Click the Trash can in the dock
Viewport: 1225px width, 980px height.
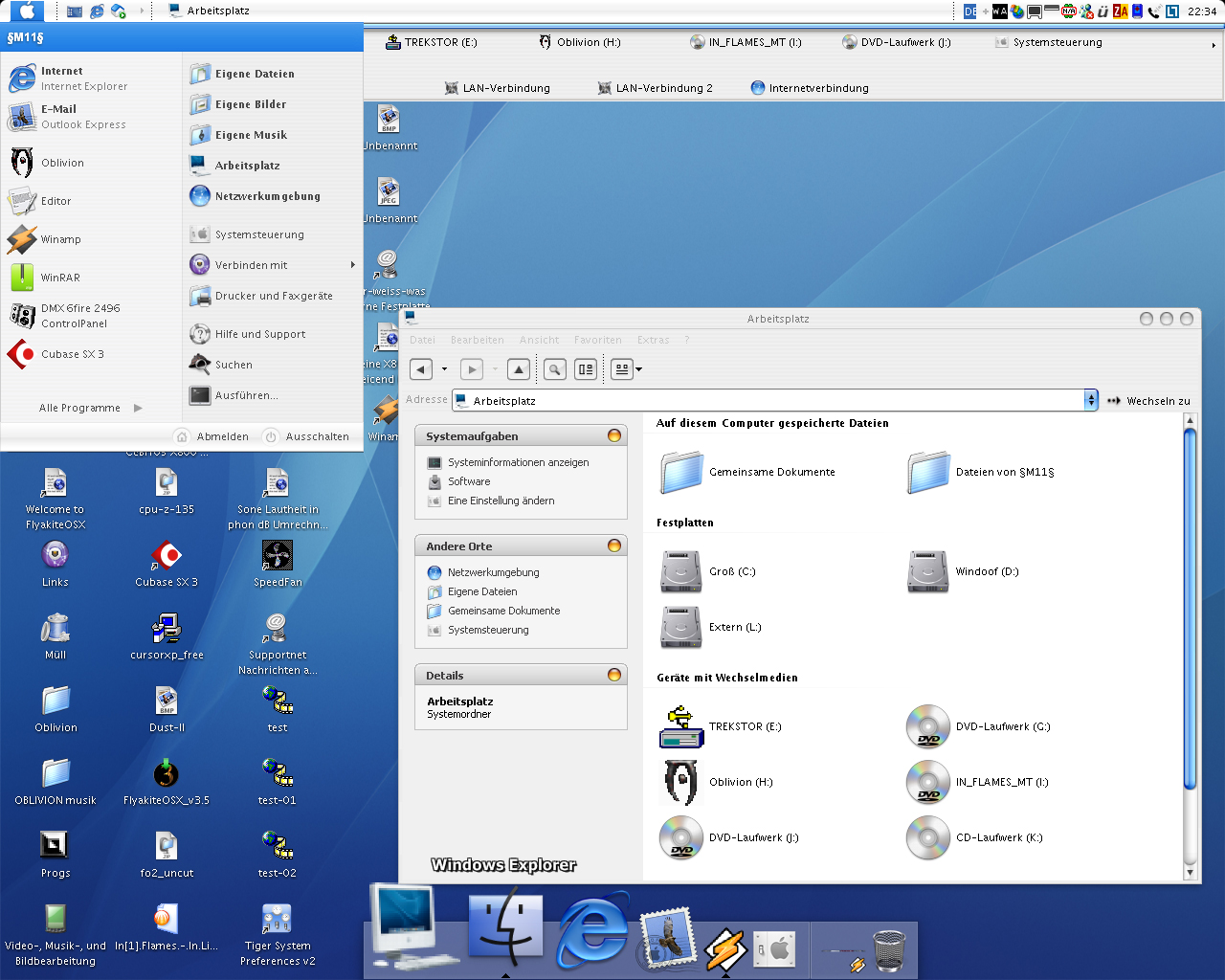pyautogui.click(x=889, y=949)
